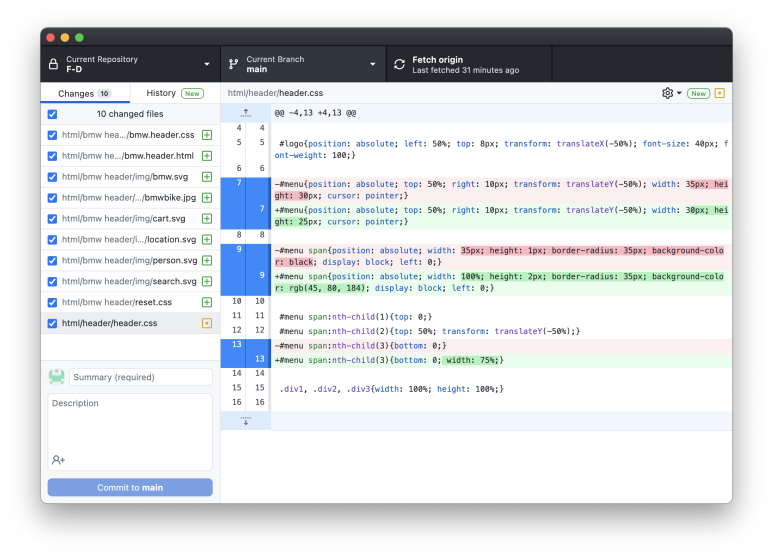The height and width of the screenshot is (557, 773).
Task: Click the added icon for bmw.svg
Action: point(207,177)
